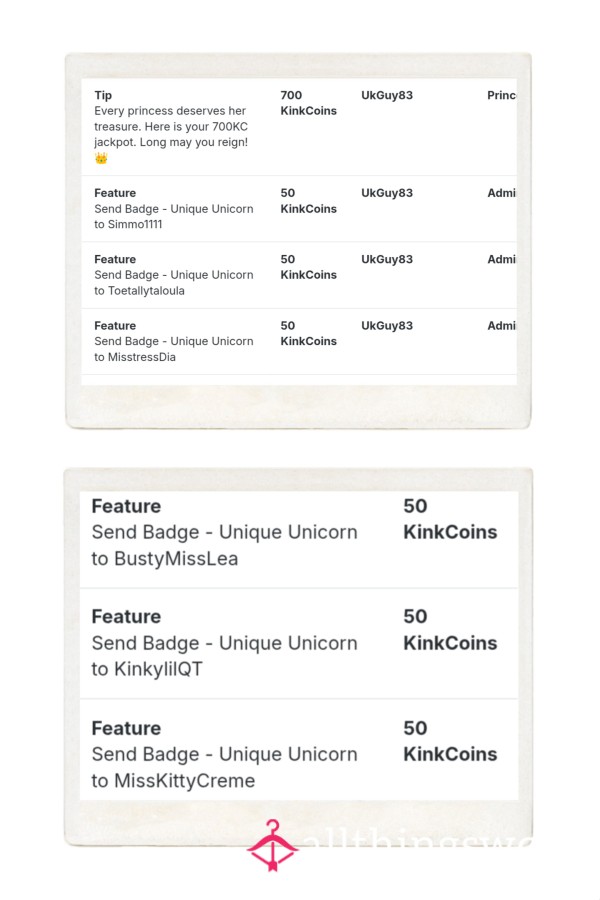Click the allthingsworn watermark text
Screen dimensions: 600x900
[x=418, y=842]
